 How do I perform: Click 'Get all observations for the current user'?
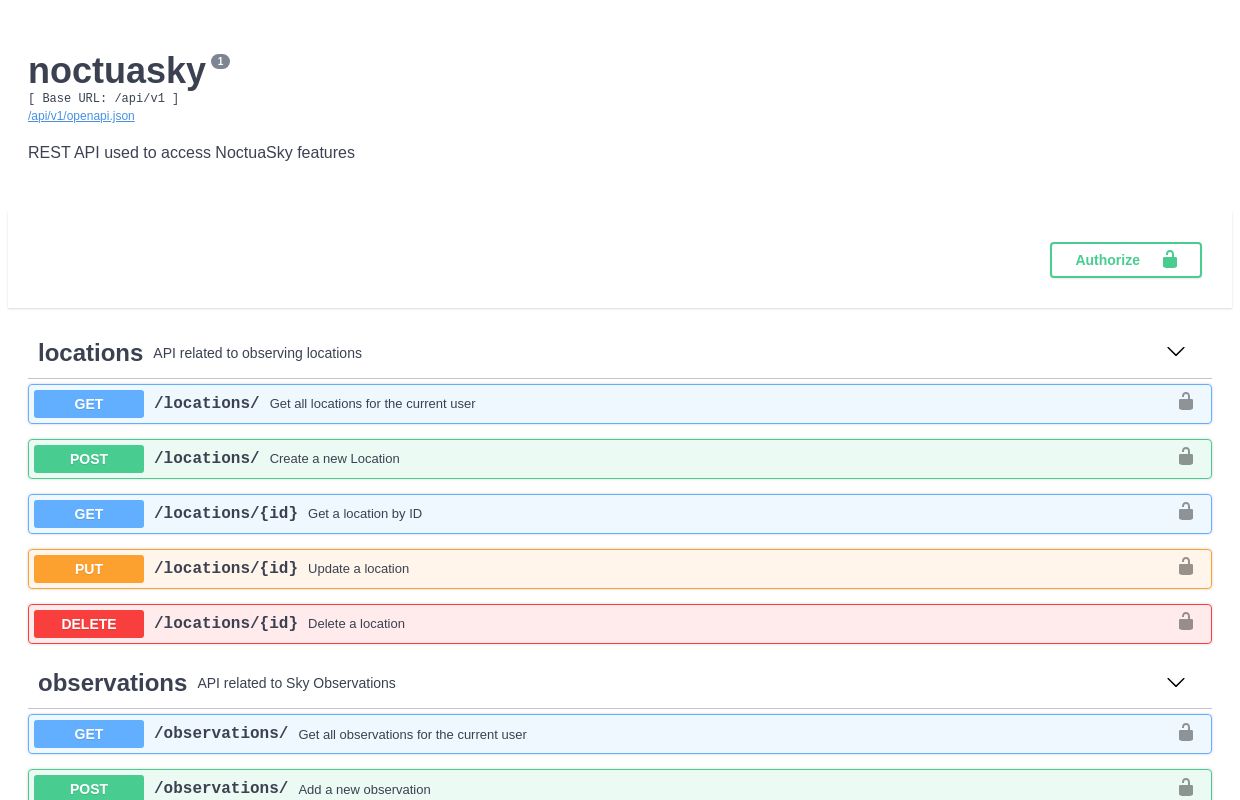pos(412,735)
